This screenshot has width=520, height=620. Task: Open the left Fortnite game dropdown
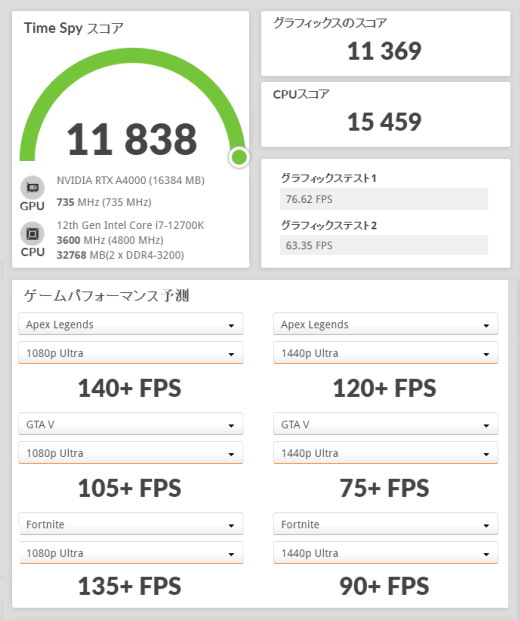pos(130,524)
